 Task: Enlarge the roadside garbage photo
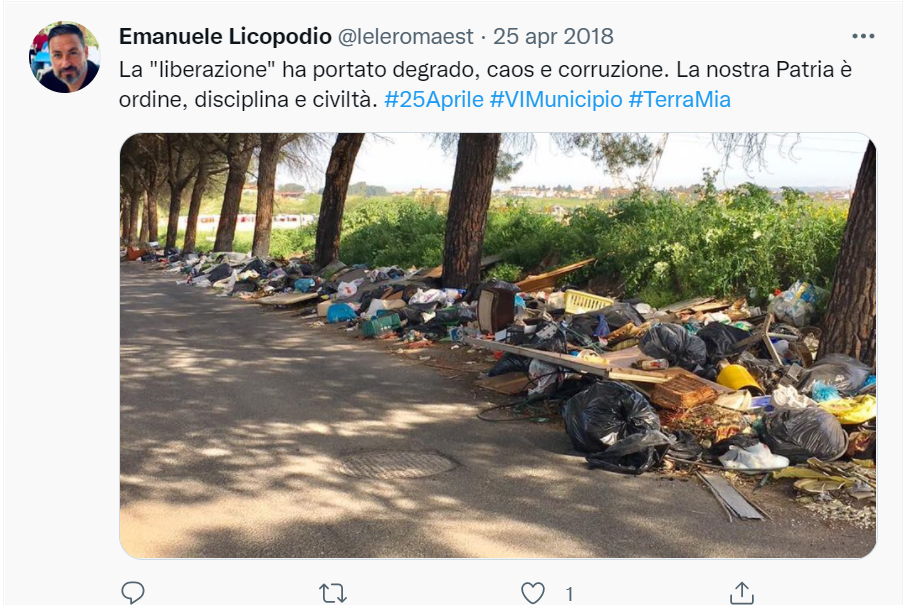click(498, 345)
